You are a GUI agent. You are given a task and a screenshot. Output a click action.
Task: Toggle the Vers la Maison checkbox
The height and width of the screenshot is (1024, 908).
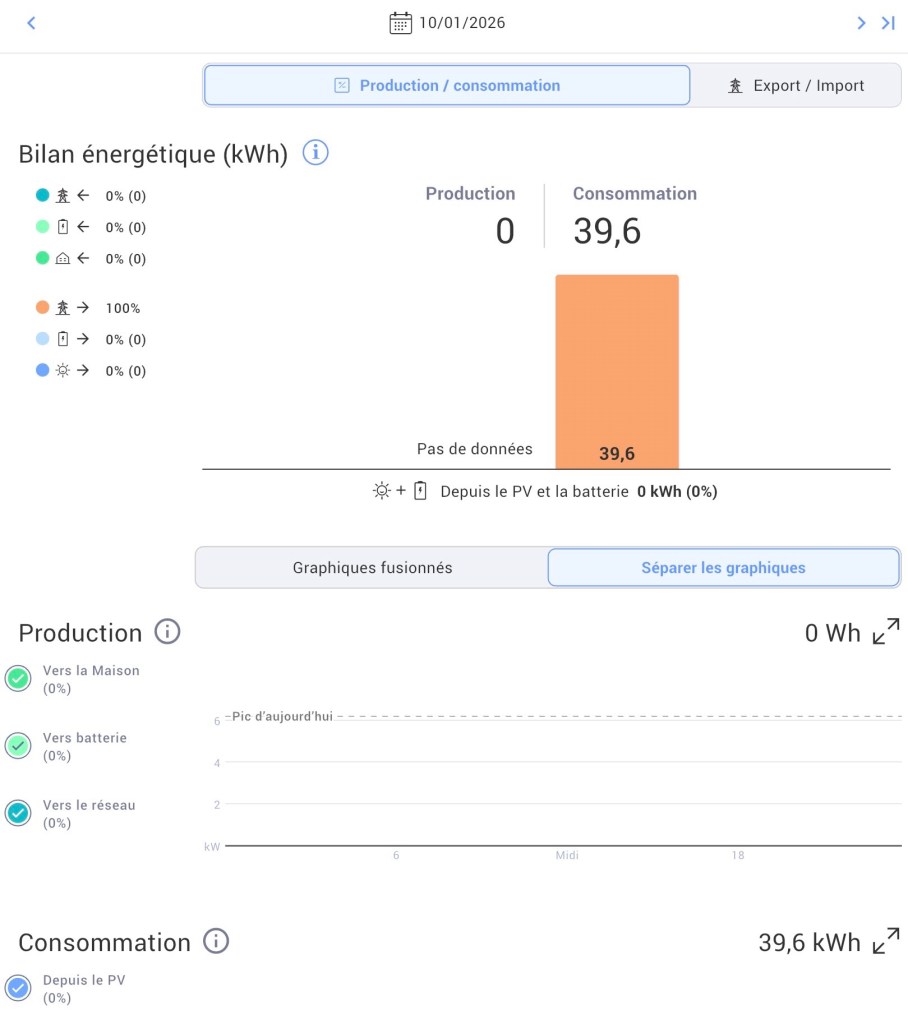tap(18, 679)
